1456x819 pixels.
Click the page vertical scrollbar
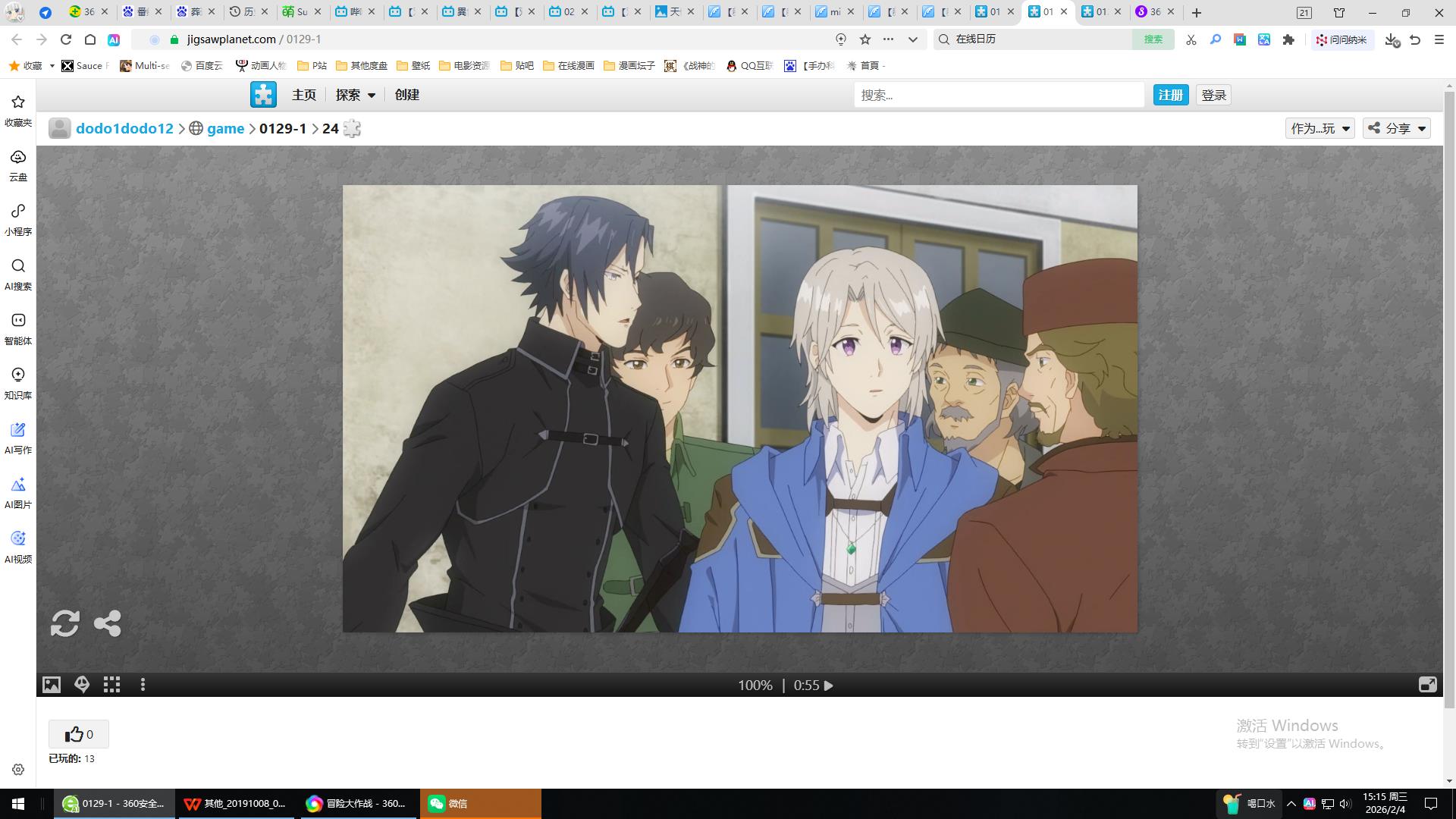pos(1449,394)
